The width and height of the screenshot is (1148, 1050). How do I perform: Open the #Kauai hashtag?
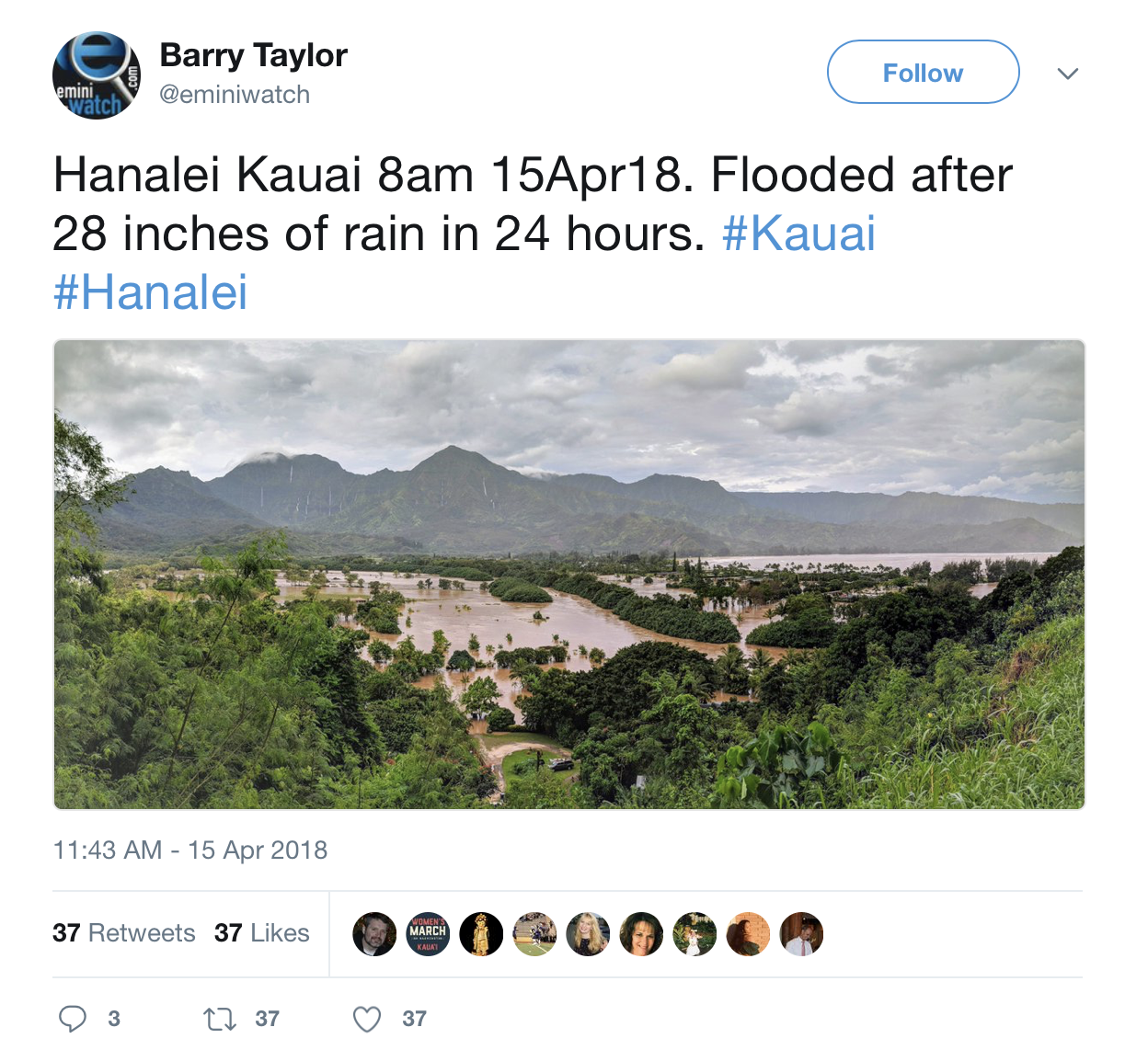pos(798,234)
